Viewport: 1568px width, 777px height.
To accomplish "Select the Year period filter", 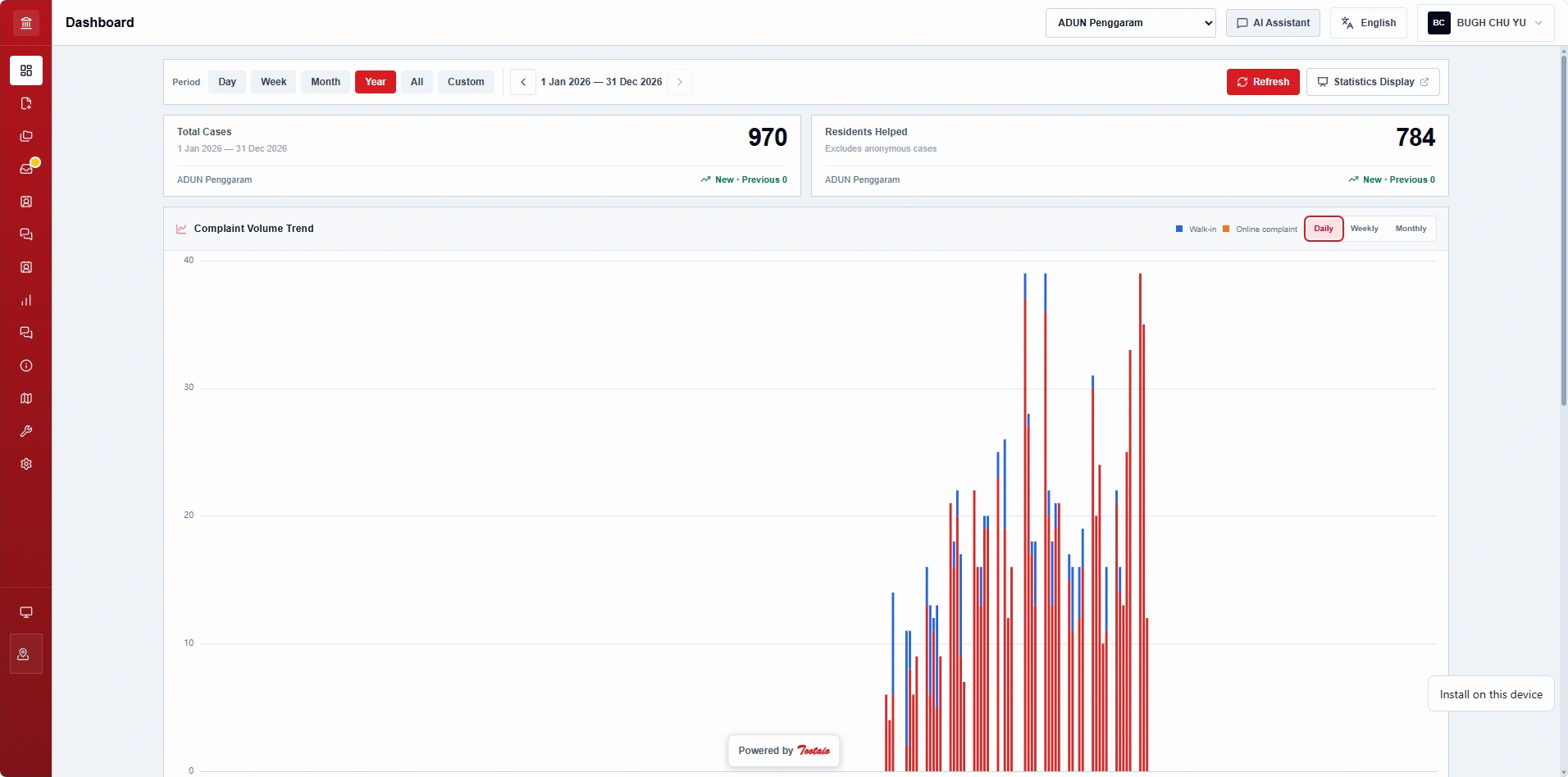I will [376, 82].
